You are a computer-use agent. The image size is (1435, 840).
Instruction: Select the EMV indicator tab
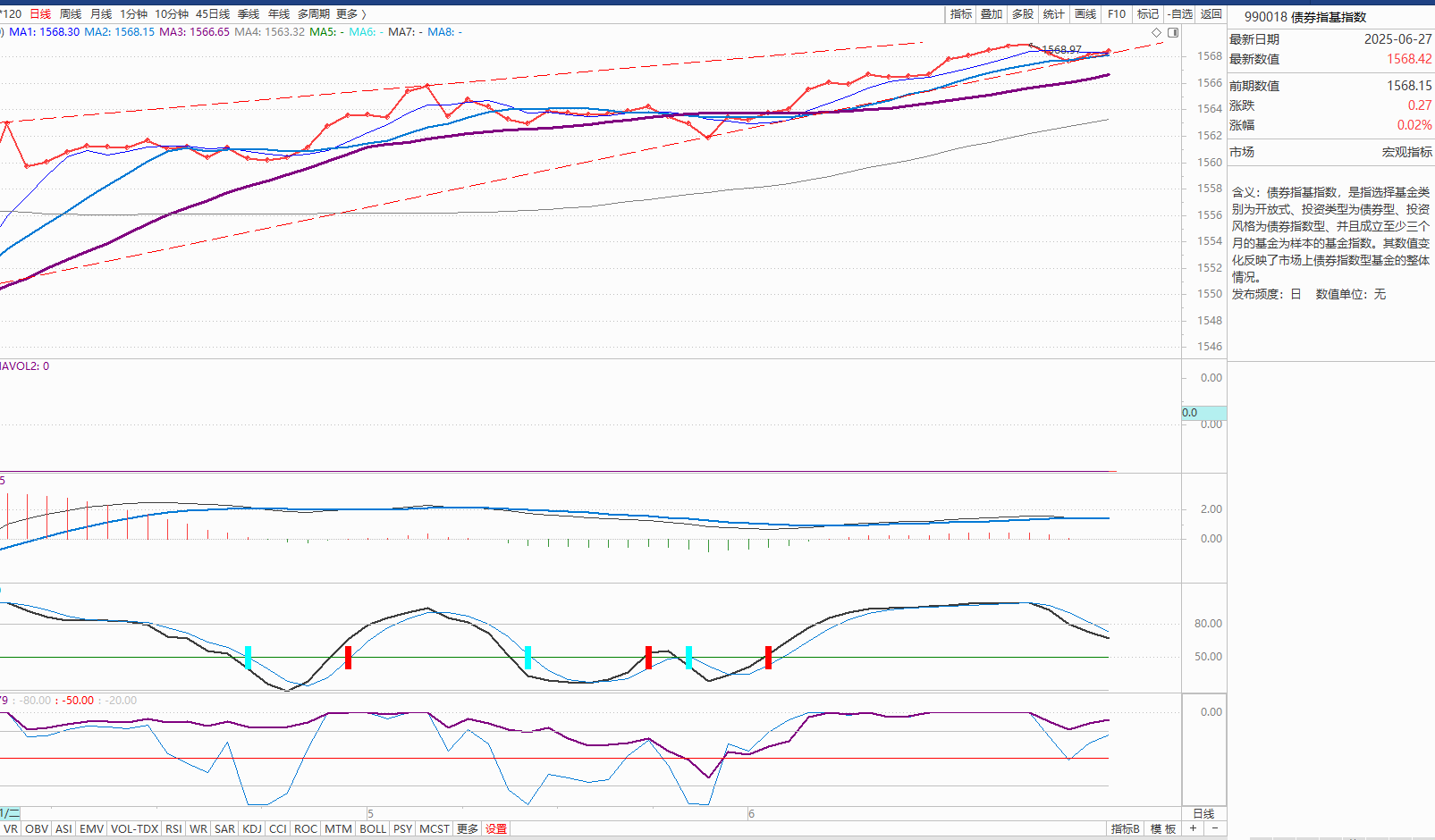(92, 829)
